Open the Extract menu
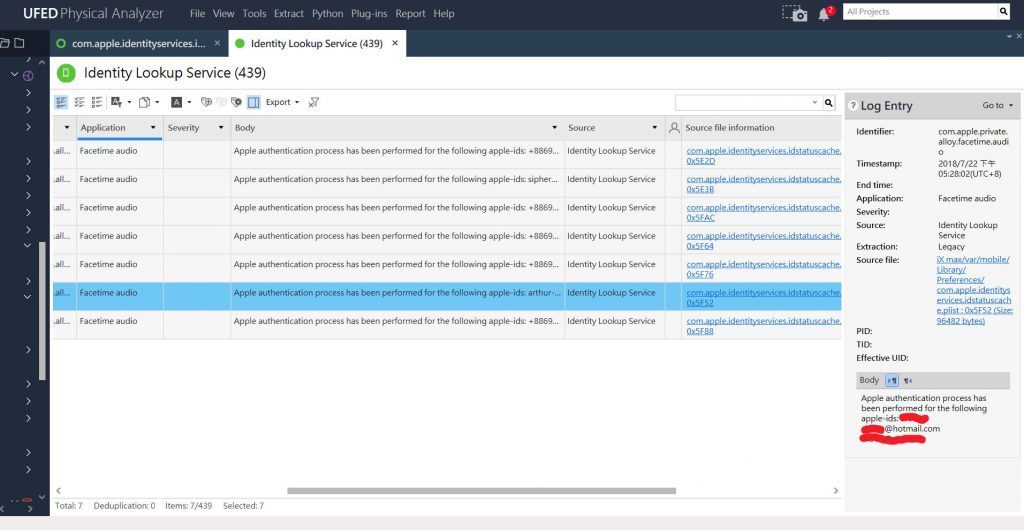 point(289,14)
